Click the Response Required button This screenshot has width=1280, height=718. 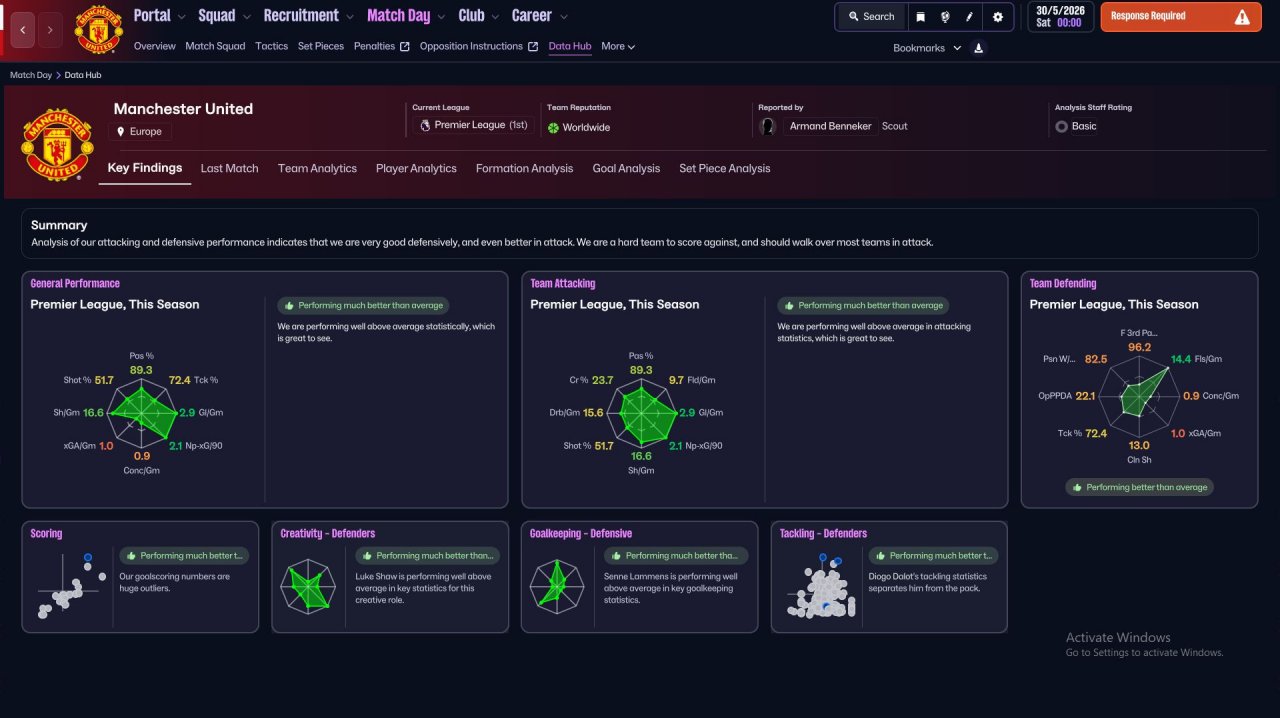[x=1180, y=17]
